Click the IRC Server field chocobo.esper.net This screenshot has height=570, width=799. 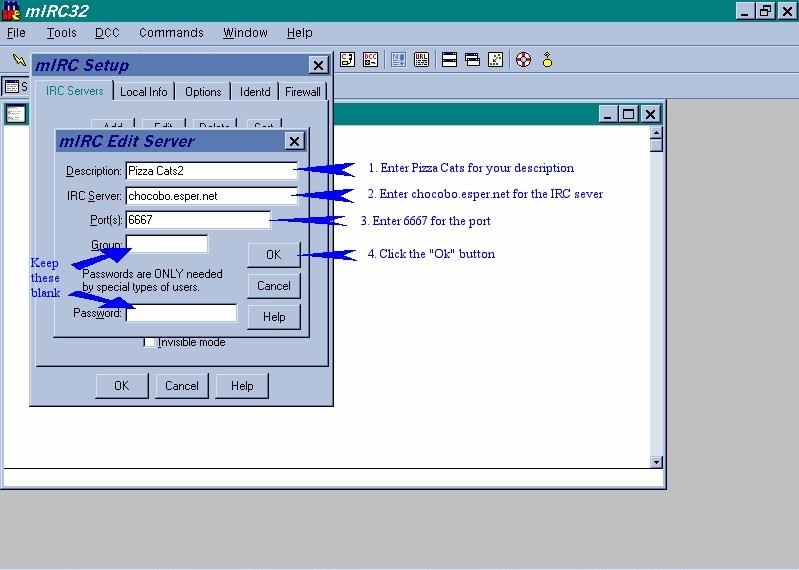(x=211, y=196)
